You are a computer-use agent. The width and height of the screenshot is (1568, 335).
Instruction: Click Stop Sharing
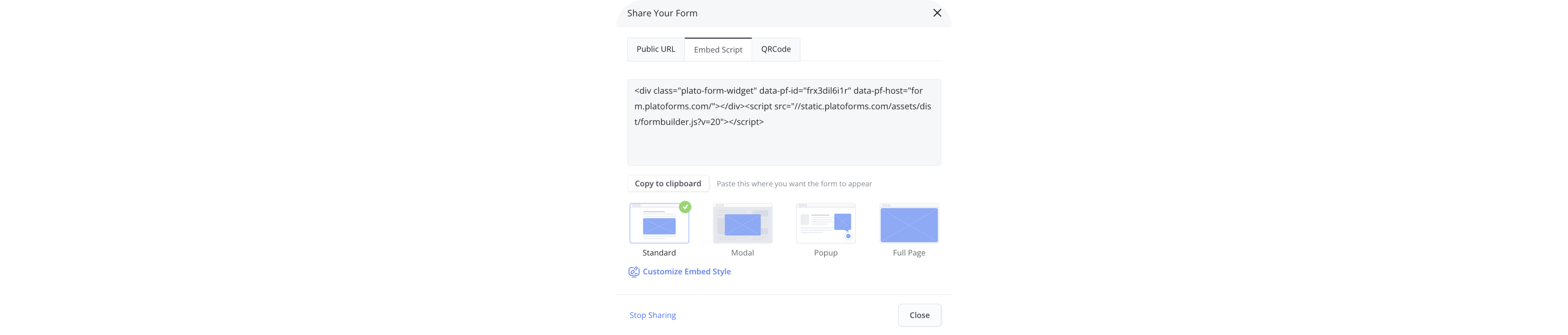point(653,315)
